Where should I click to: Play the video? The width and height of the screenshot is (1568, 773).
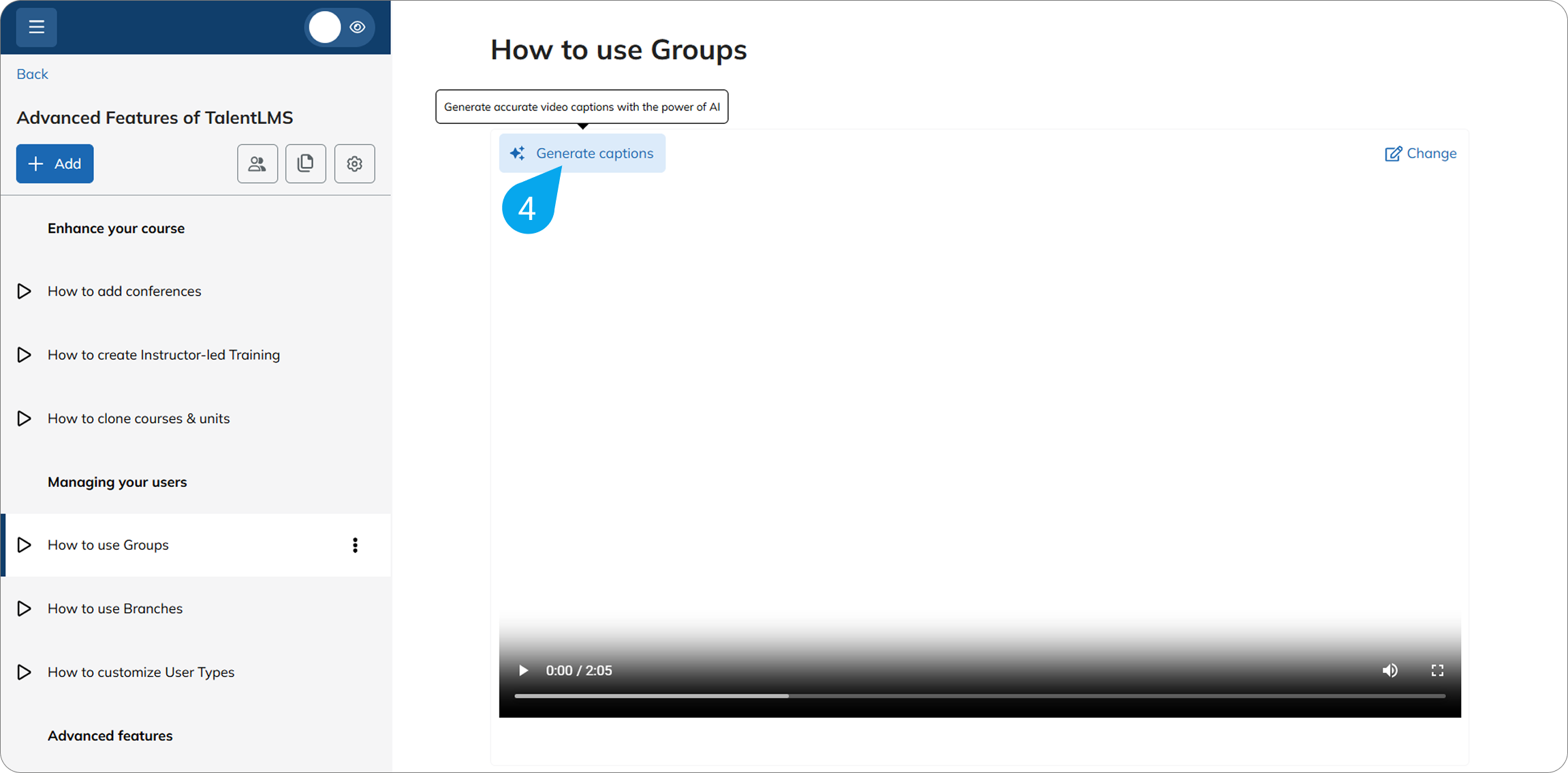point(523,670)
